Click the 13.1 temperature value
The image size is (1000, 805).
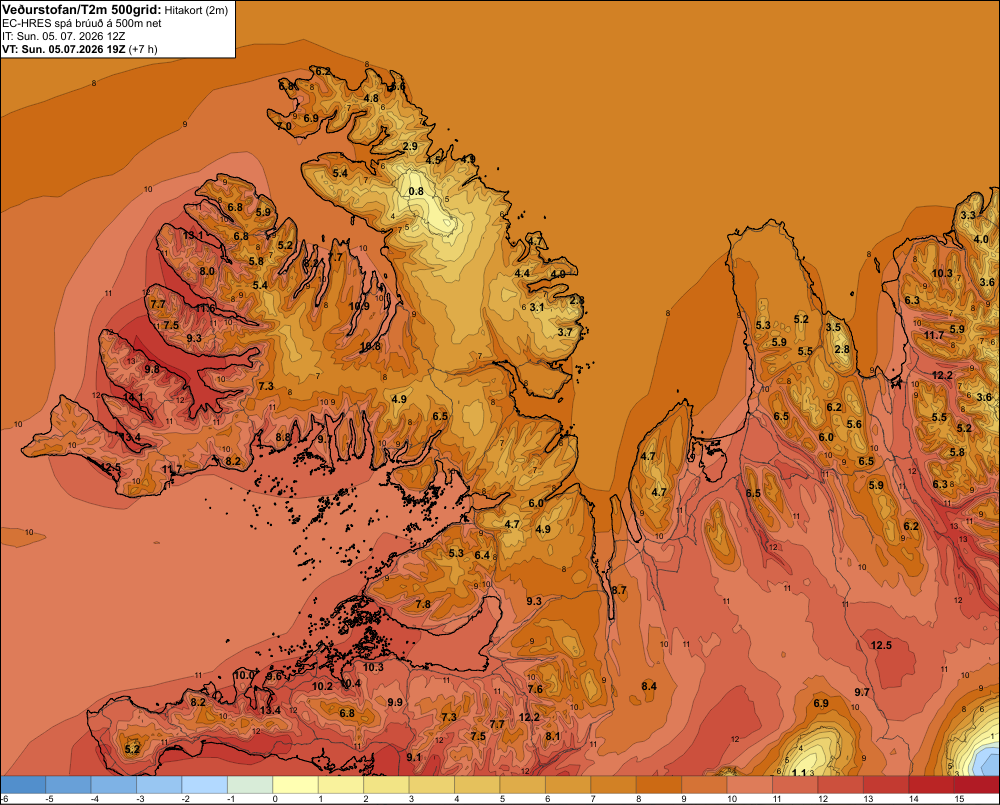(x=193, y=235)
